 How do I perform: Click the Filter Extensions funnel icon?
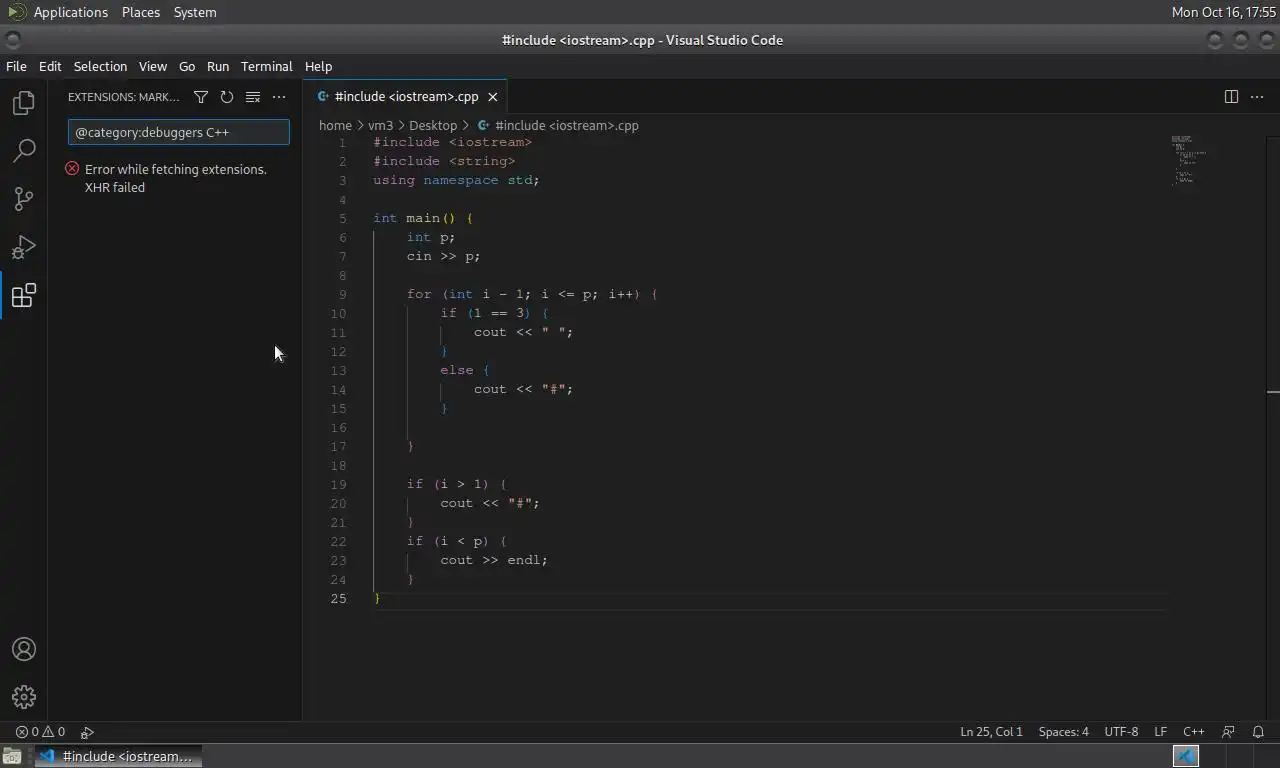pyautogui.click(x=201, y=97)
